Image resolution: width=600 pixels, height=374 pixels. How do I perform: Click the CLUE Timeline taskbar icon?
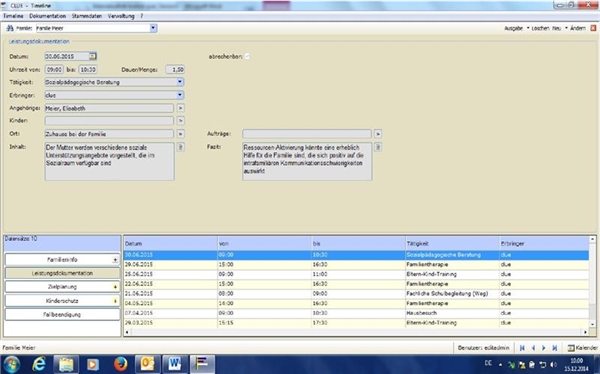202,364
